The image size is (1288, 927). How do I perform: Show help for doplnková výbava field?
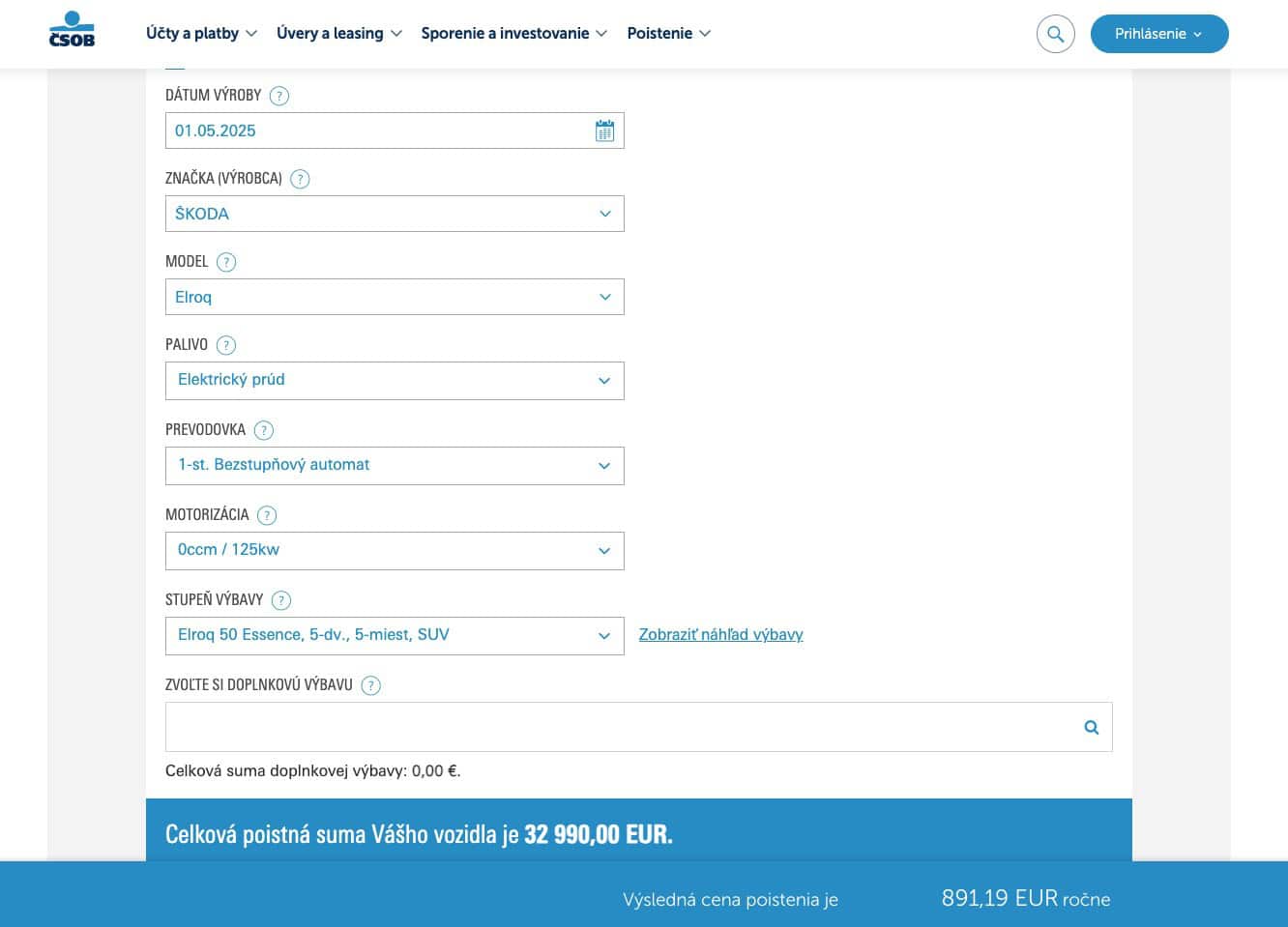pyautogui.click(x=370, y=685)
